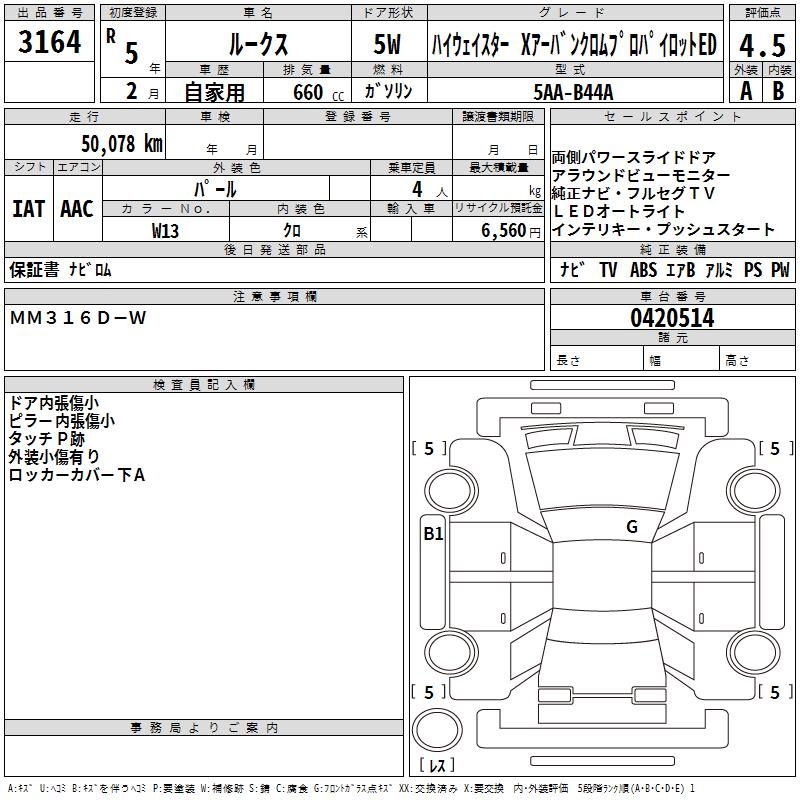Click the model code 5AA-B44A
This screenshot has height=800, width=800.
pyautogui.click(x=574, y=91)
